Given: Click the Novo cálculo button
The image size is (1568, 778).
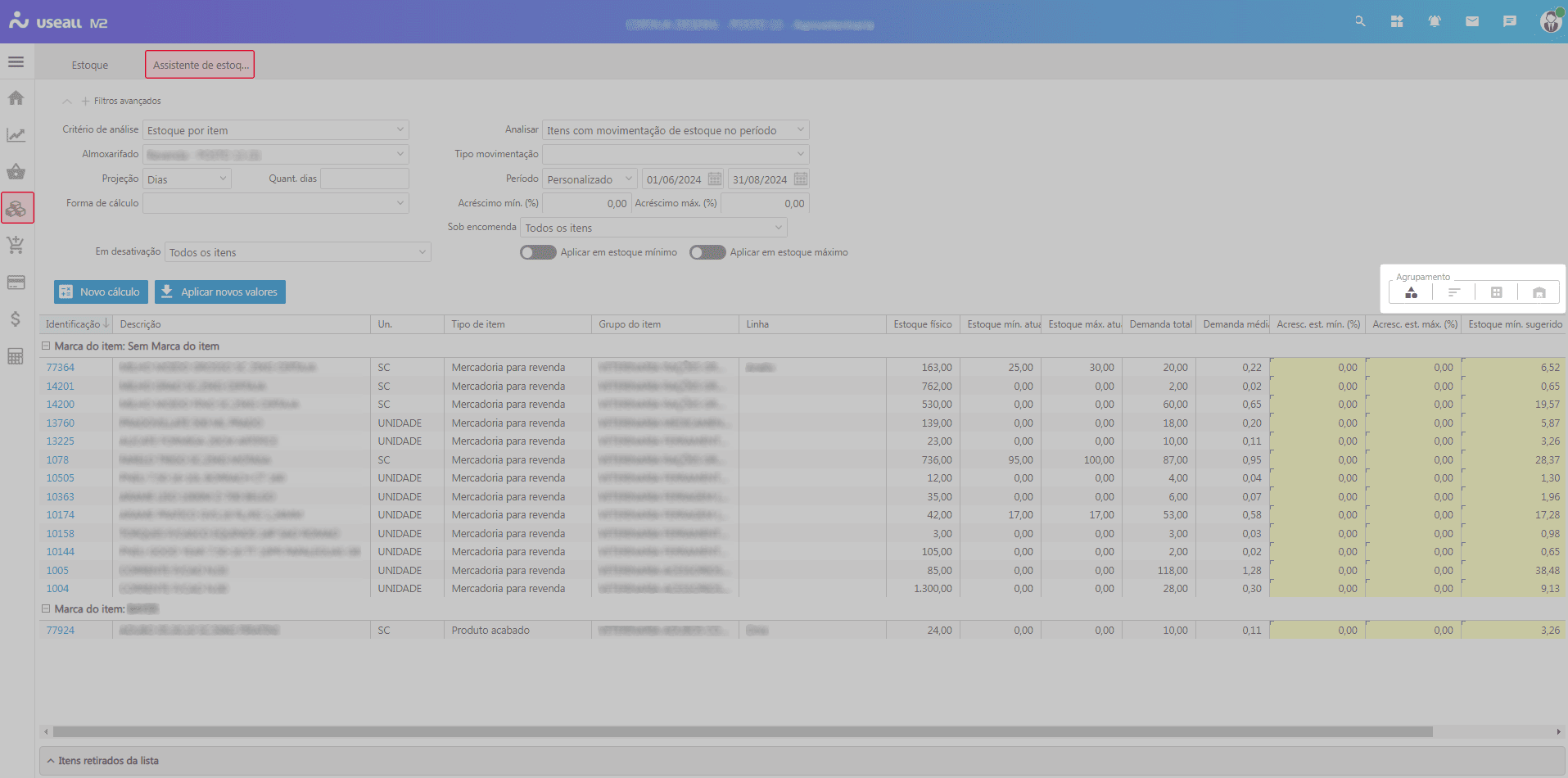Looking at the screenshot, I should 101,292.
